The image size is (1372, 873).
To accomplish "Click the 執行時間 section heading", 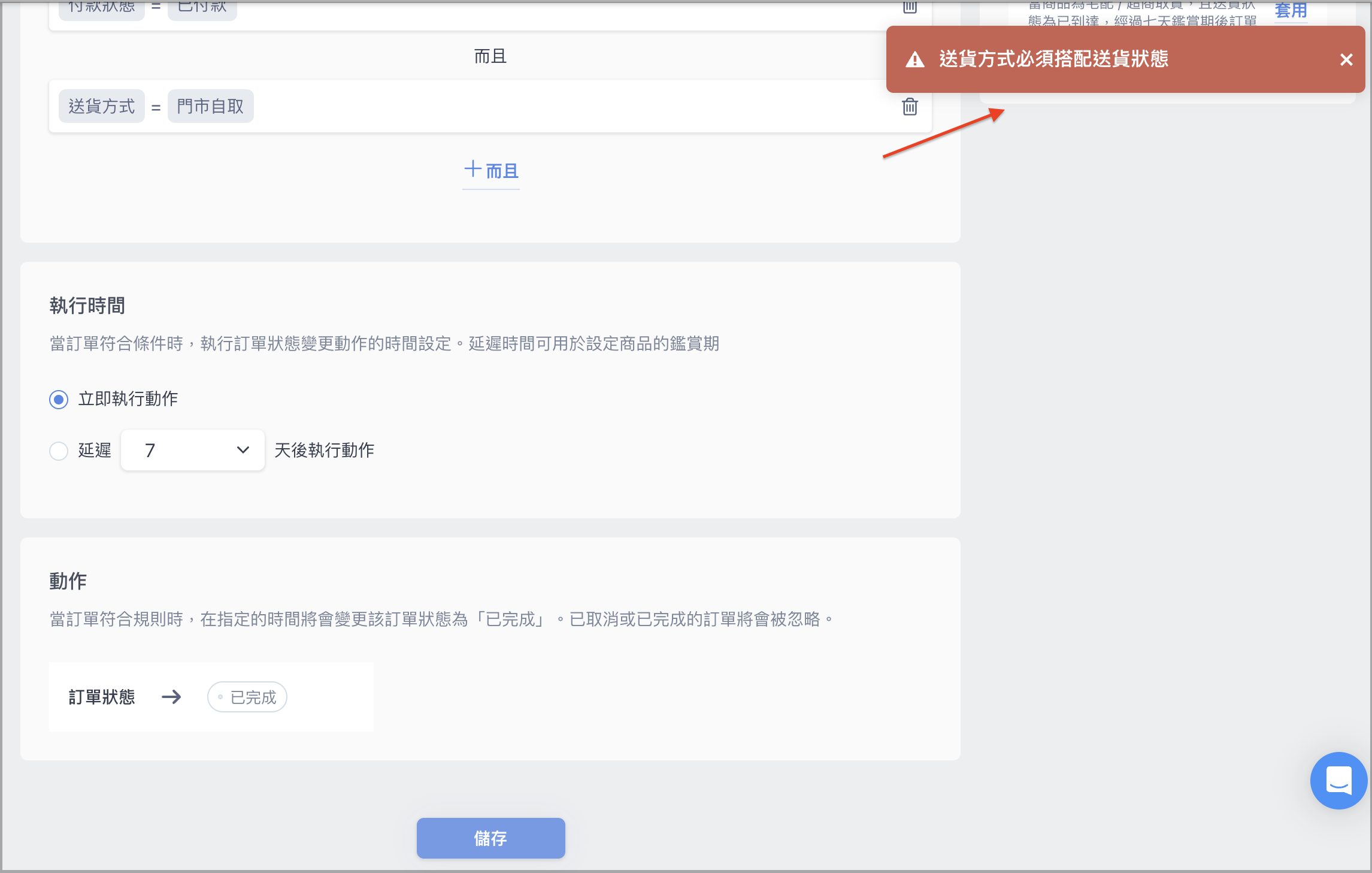I will pos(87,306).
